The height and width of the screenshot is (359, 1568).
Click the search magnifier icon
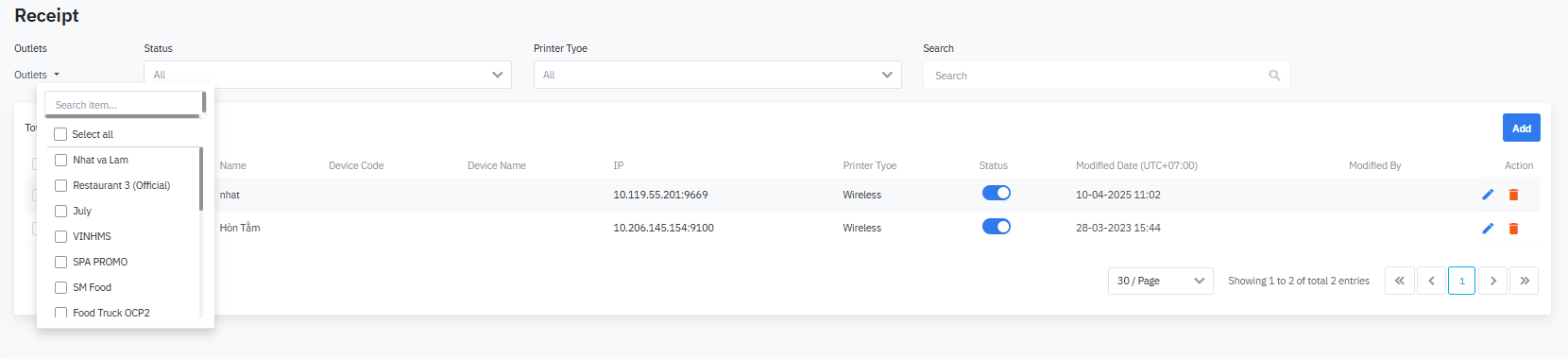point(1274,76)
